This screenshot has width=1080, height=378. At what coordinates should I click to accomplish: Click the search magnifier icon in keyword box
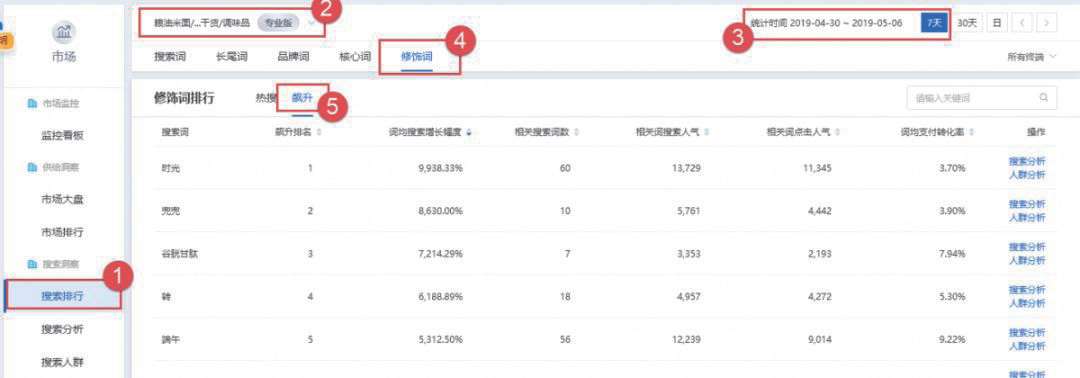pyautogui.click(x=1043, y=98)
